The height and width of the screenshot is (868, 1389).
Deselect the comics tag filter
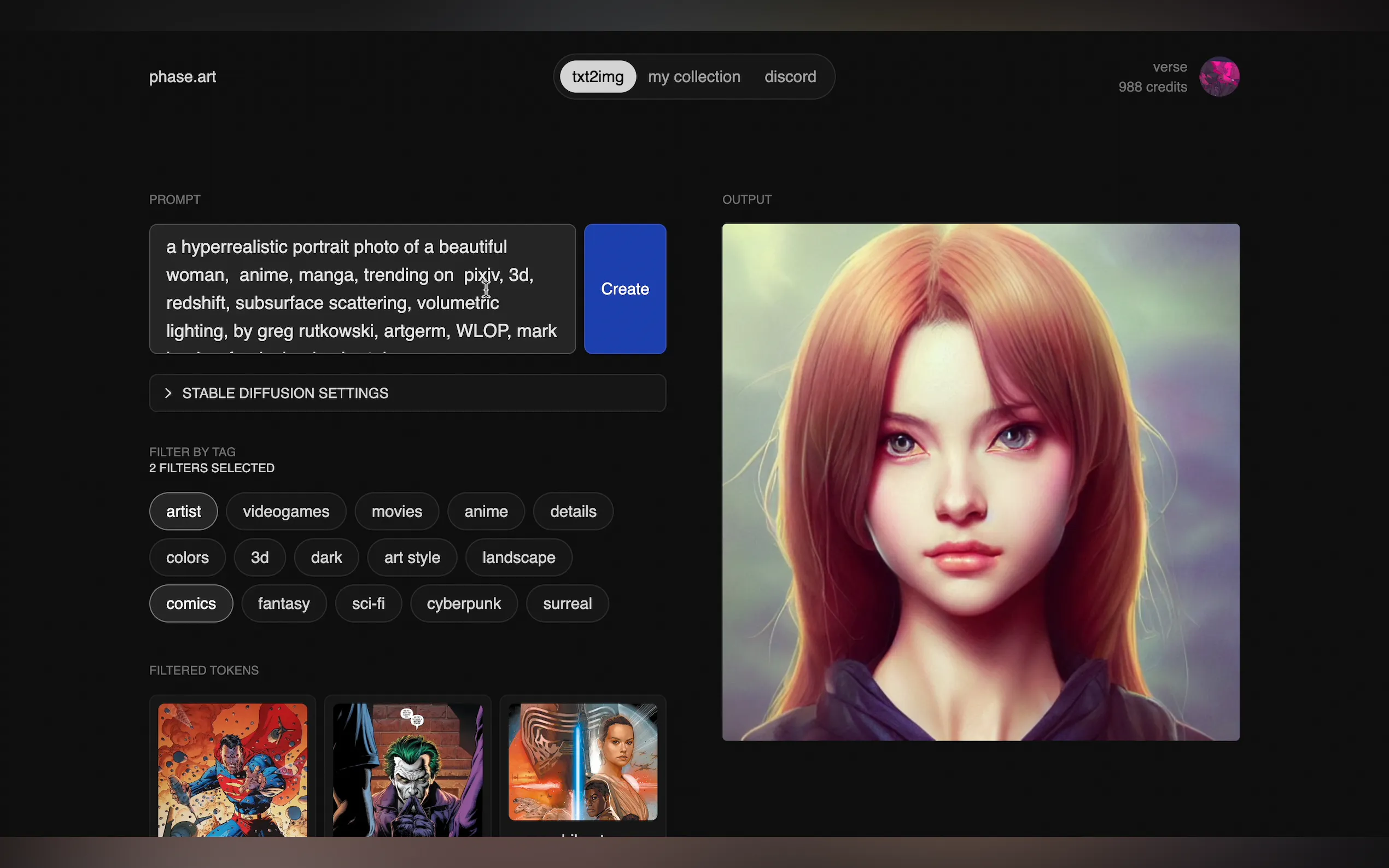coord(191,603)
